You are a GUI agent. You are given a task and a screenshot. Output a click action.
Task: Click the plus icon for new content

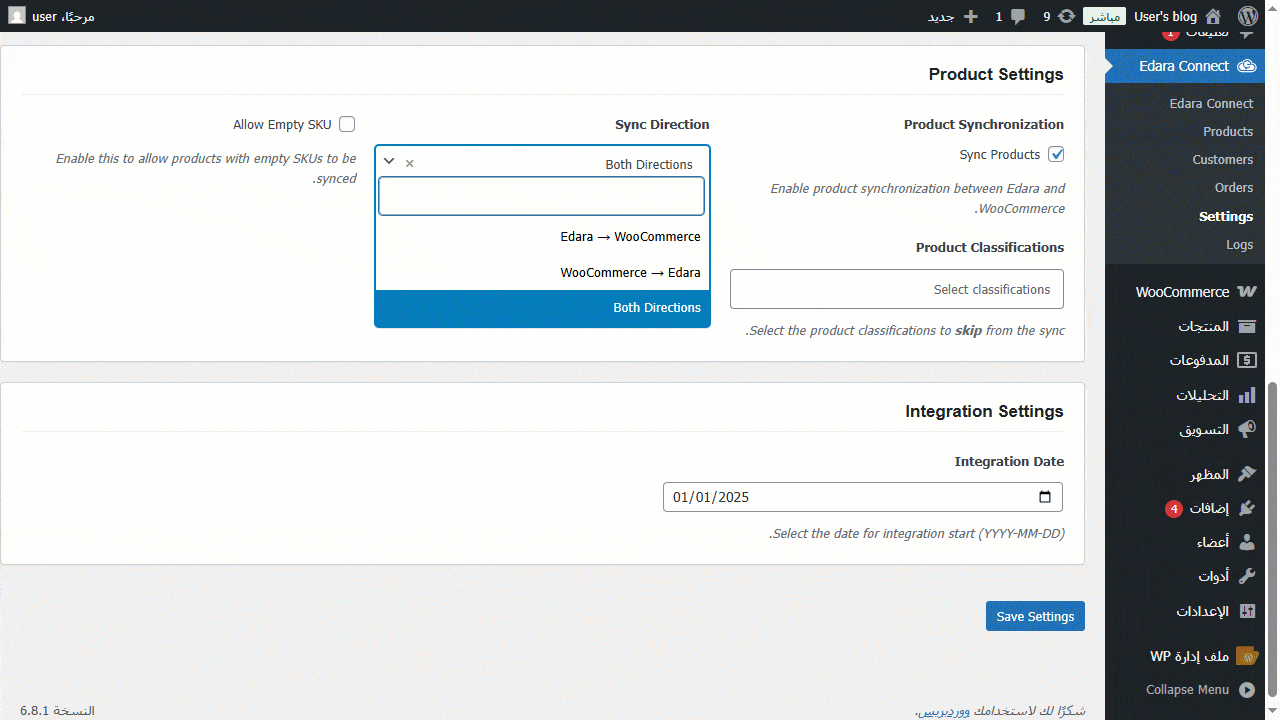970,16
